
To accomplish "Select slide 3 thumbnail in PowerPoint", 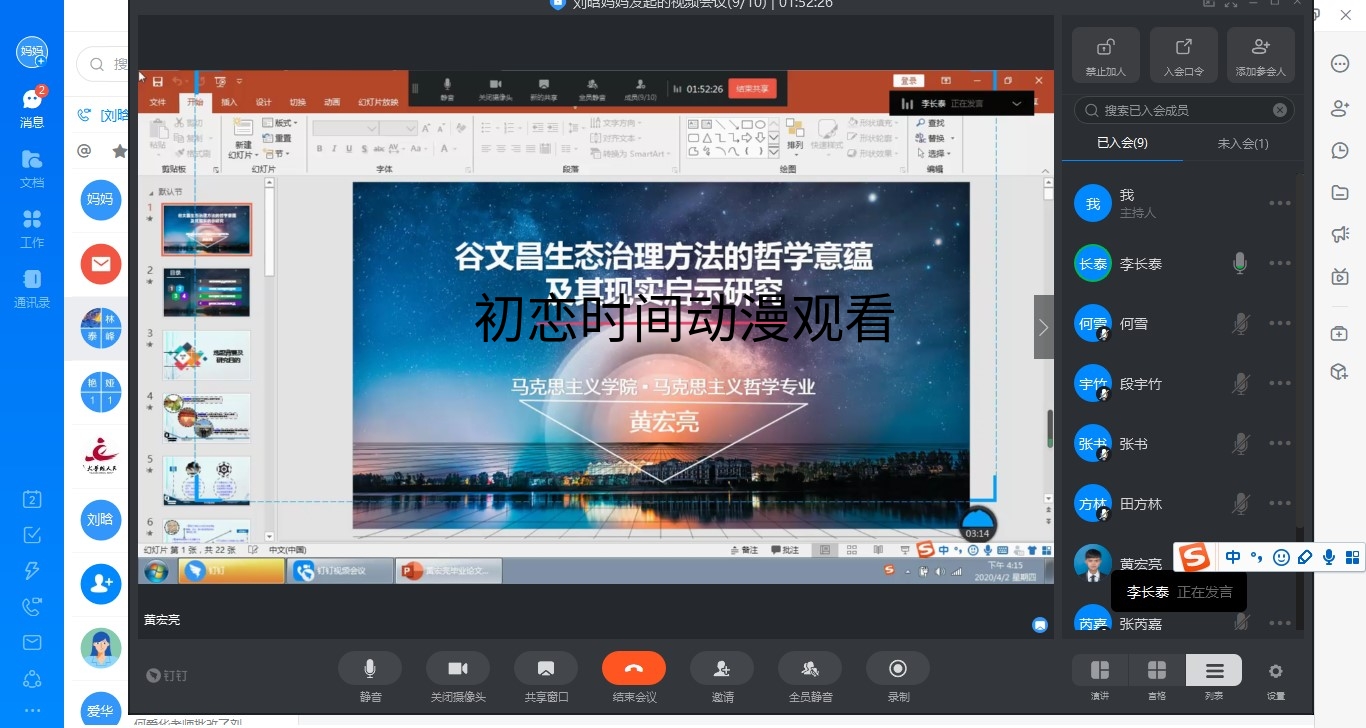I will (x=206, y=355).
